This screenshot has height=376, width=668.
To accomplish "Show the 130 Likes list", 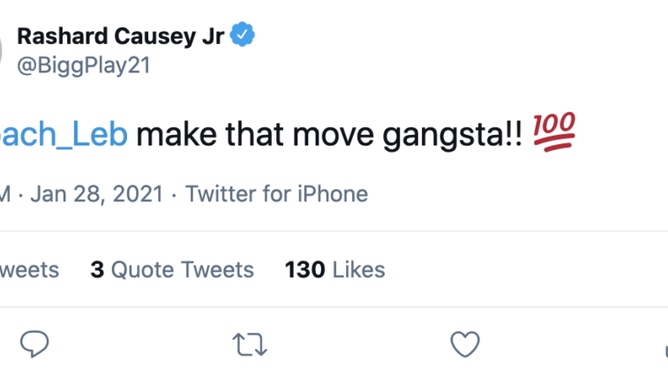I will (x=335, y=270).
